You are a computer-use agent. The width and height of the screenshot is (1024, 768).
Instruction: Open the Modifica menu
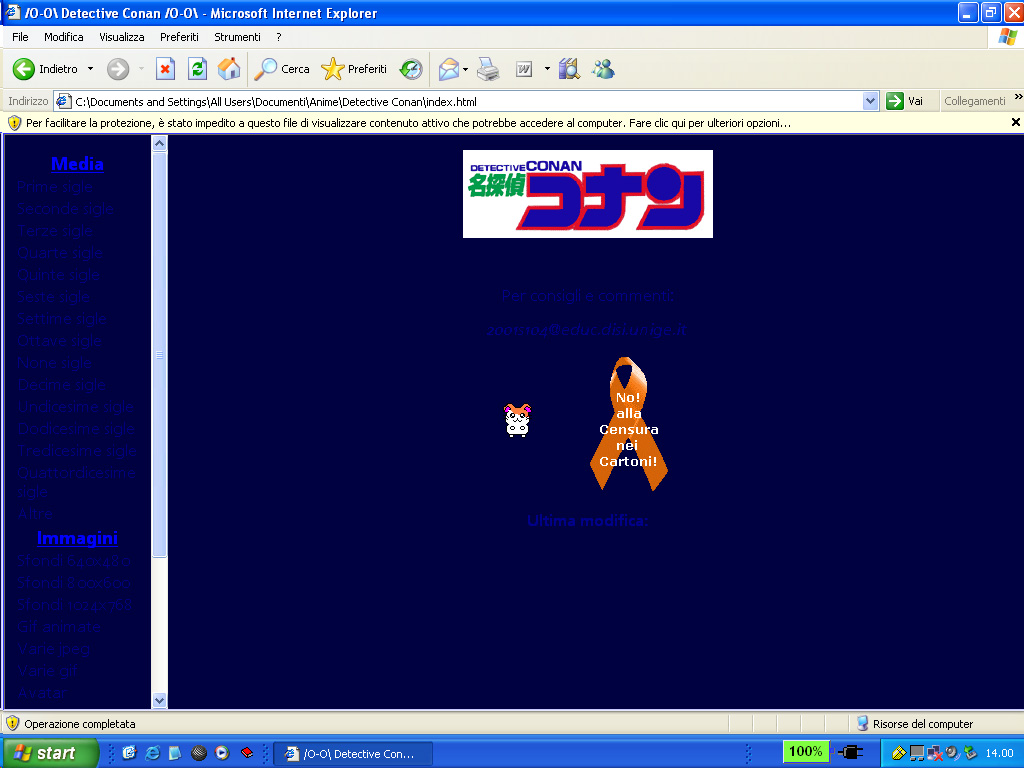63,37
